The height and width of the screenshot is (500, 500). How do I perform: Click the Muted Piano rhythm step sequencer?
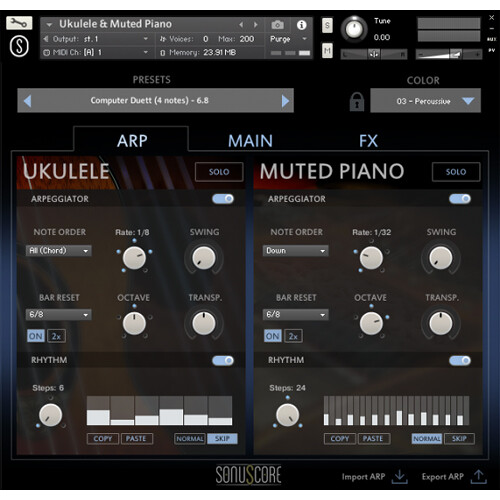pyautogui.click(x=396, y=411)
